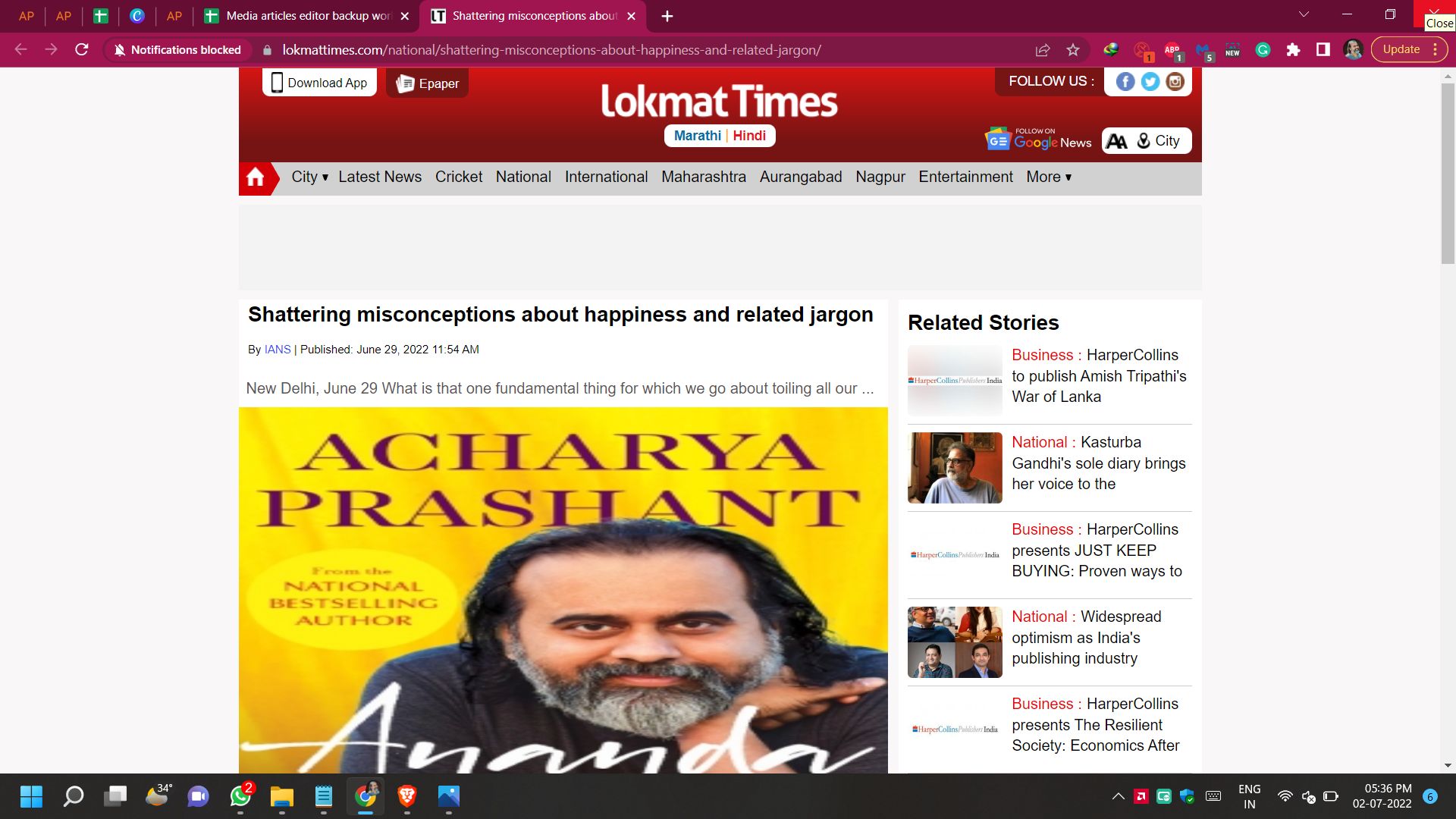Click the Notifications blocked indicator
Viewport: 1456px width, 819px height.
[177, 50]
